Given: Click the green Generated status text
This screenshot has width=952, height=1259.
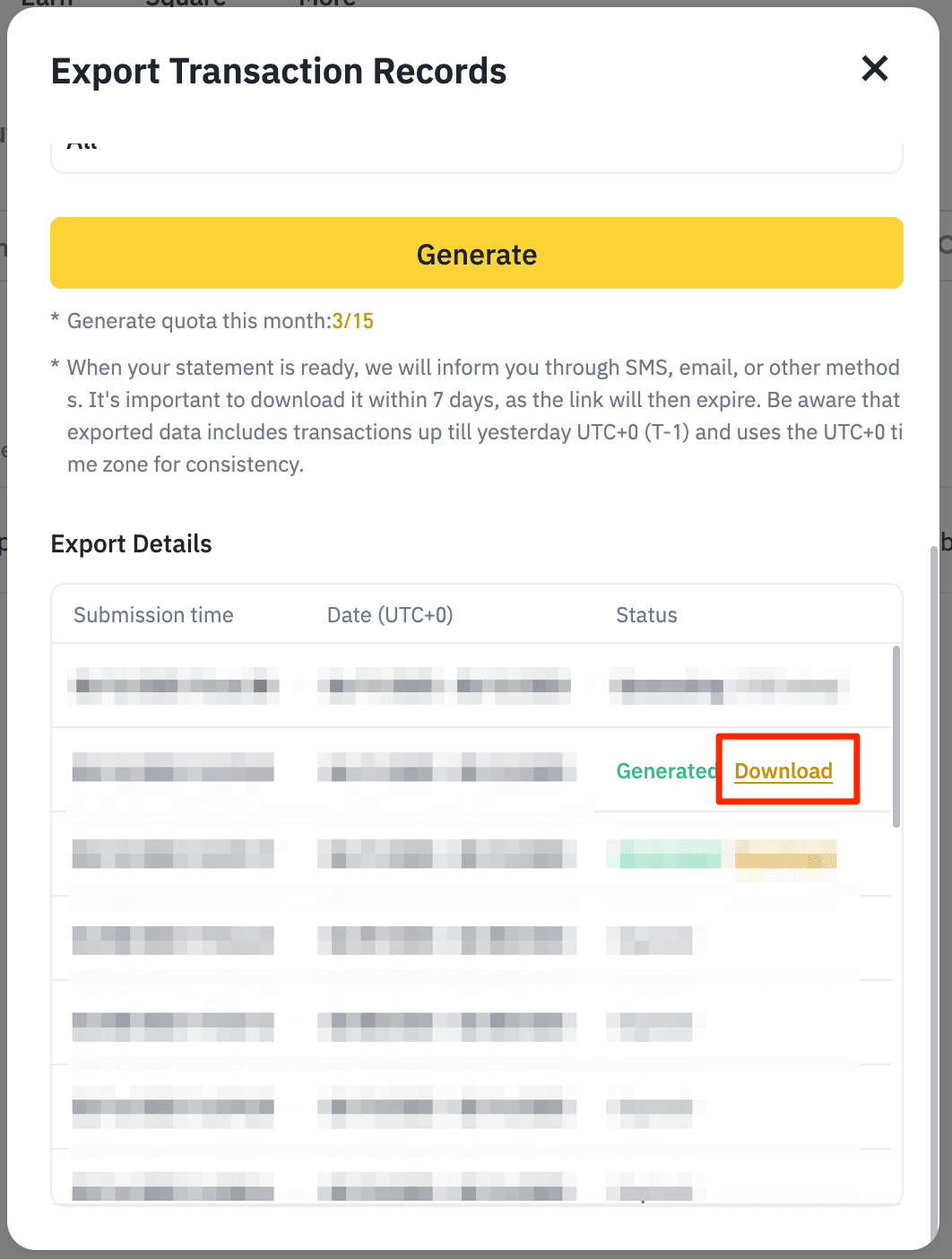Looking at the screenshot, I should point(665,771).
